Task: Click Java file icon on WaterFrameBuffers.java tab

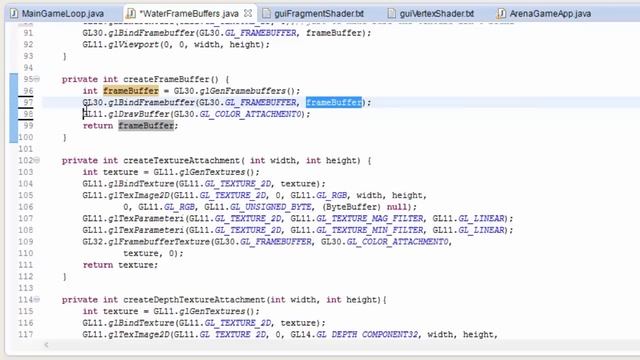Action: pyautogui.click(x=131, y=13)
